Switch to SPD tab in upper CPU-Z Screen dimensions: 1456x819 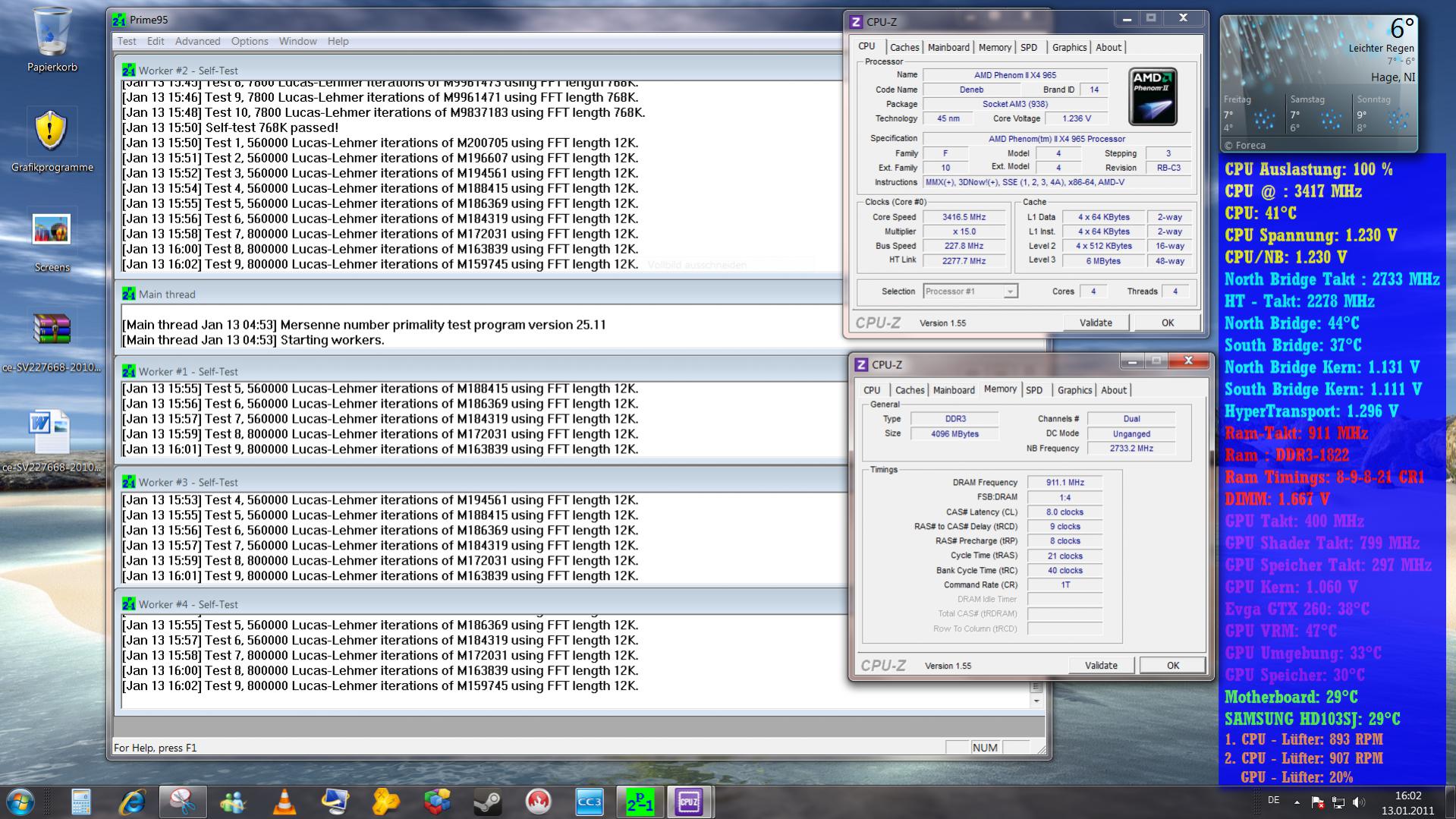tap(1029, 47)
